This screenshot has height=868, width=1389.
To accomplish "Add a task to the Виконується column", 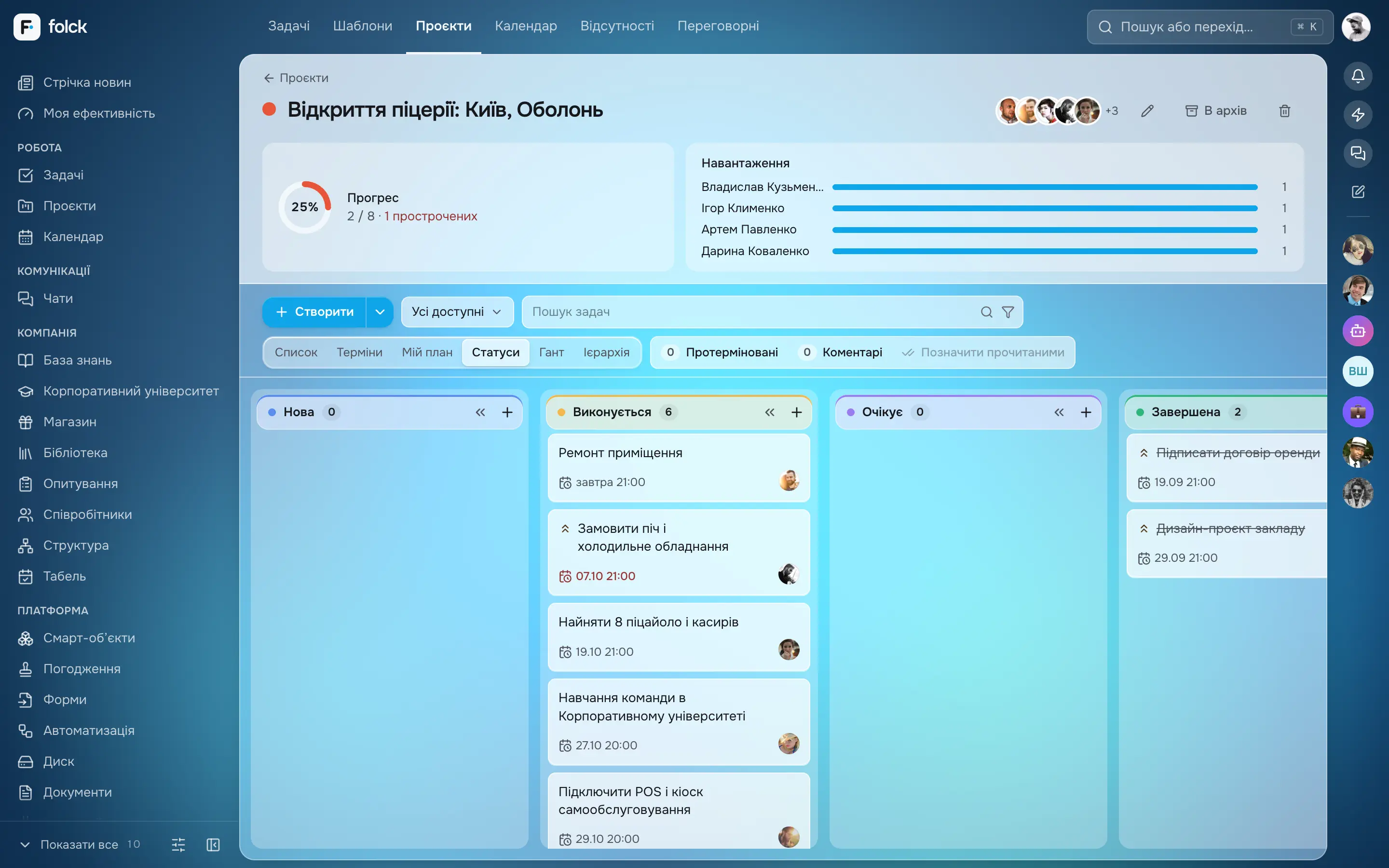I will coord(797,412).
